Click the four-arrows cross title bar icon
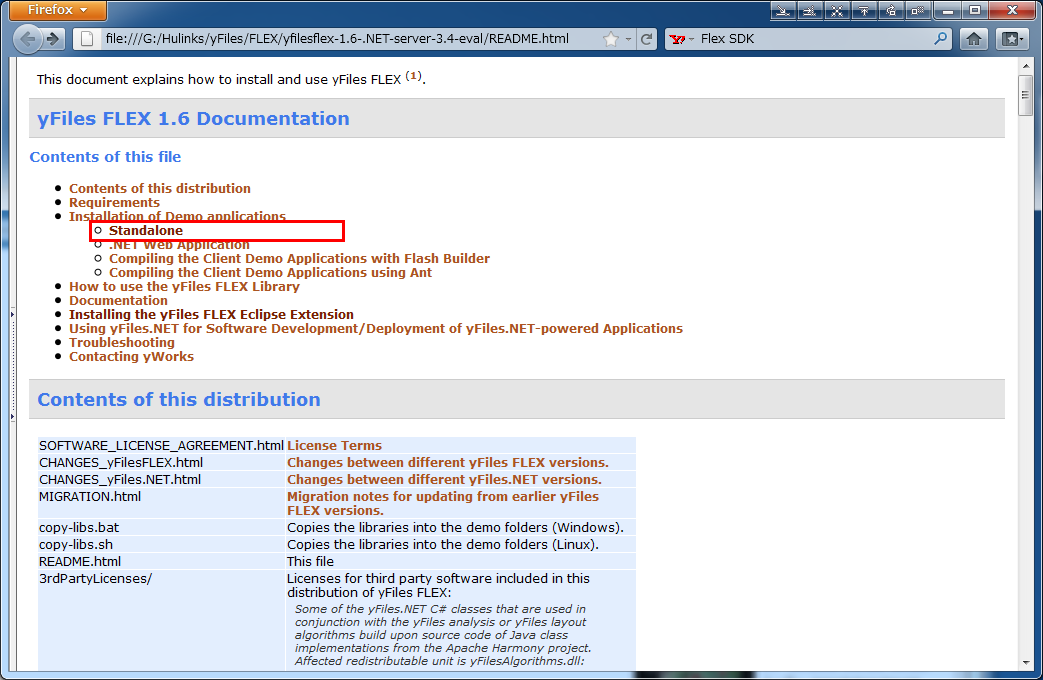Image resolution: width=1043 pixels, height=680 pixels. (837, 11)
